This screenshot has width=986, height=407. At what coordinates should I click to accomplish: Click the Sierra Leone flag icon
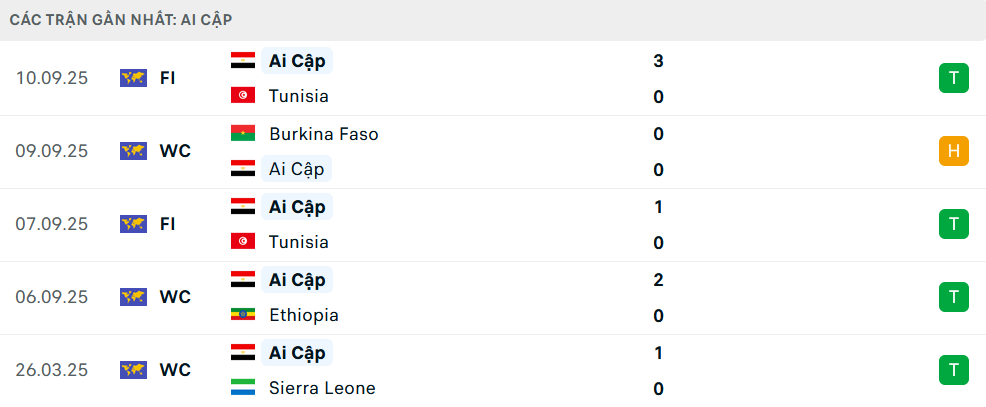pos(242,388)
